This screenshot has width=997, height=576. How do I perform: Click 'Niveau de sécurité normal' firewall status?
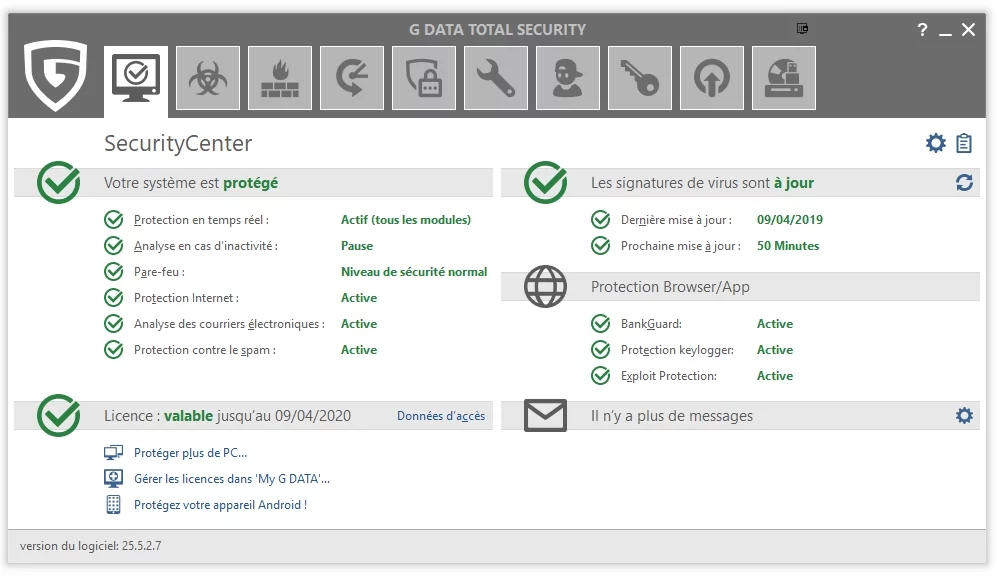414,272
